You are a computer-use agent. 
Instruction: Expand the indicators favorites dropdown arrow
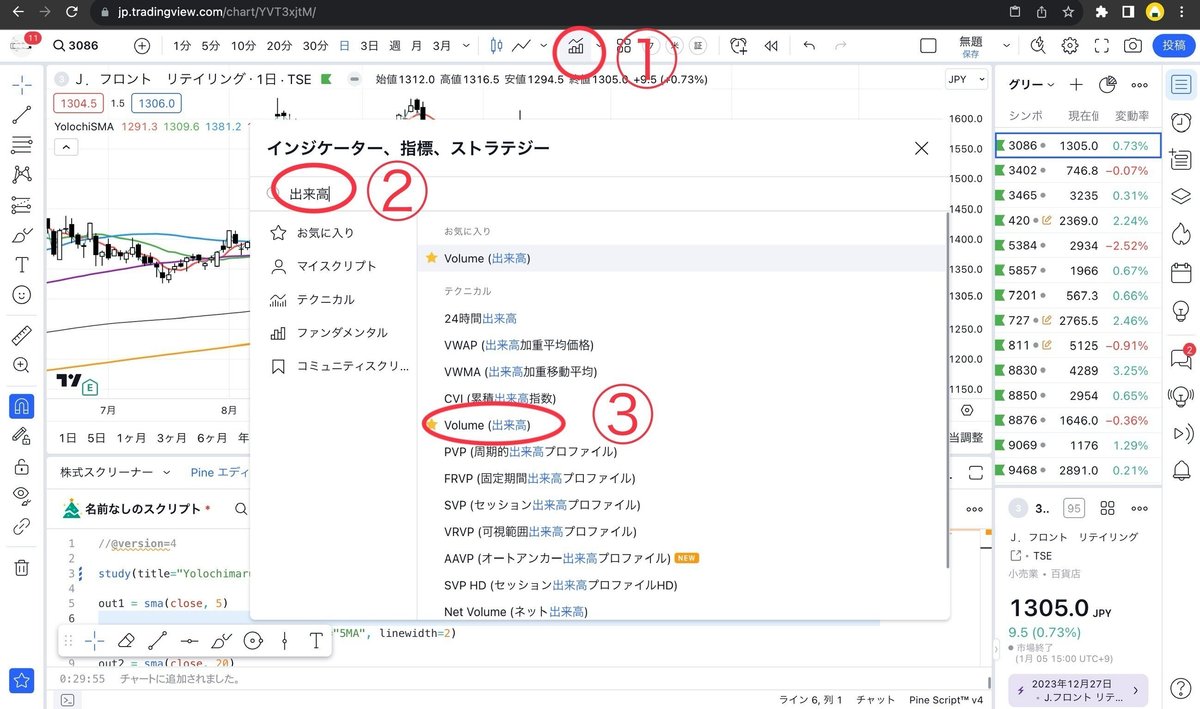pyautogui.click(x=599, y=45)
